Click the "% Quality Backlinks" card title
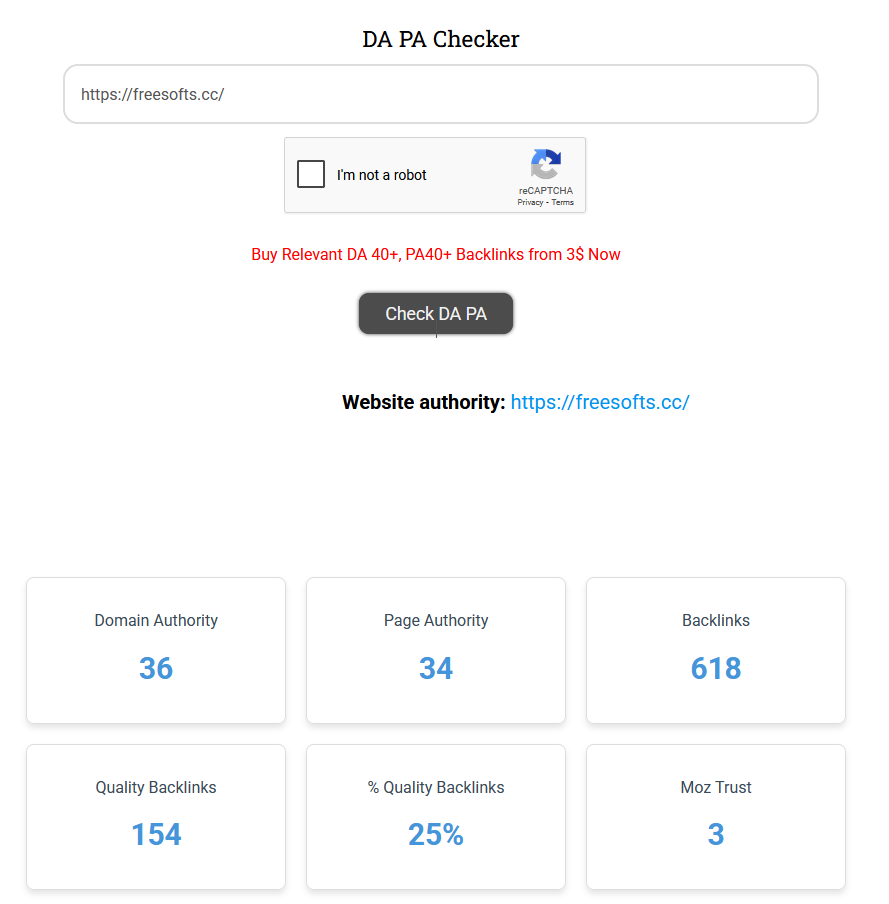The width and height of the screenshot is (889, 904). [x=436, y=787]
